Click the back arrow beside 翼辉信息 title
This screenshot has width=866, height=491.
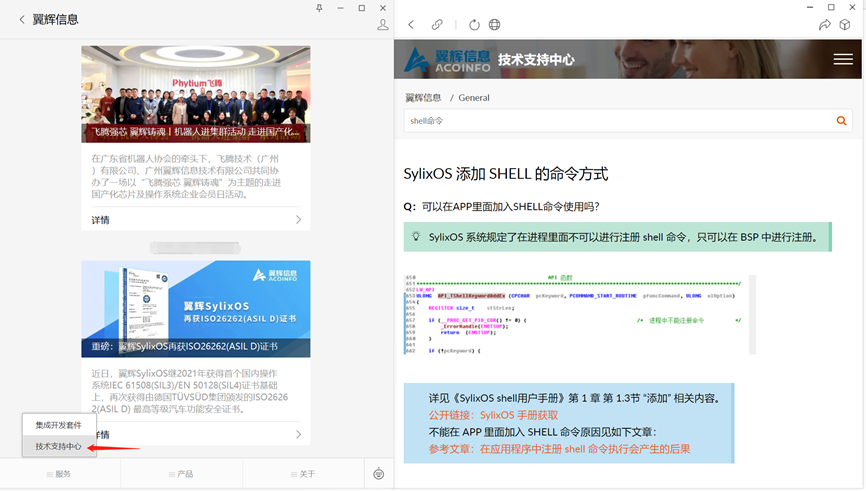click(x=21, y=19)
